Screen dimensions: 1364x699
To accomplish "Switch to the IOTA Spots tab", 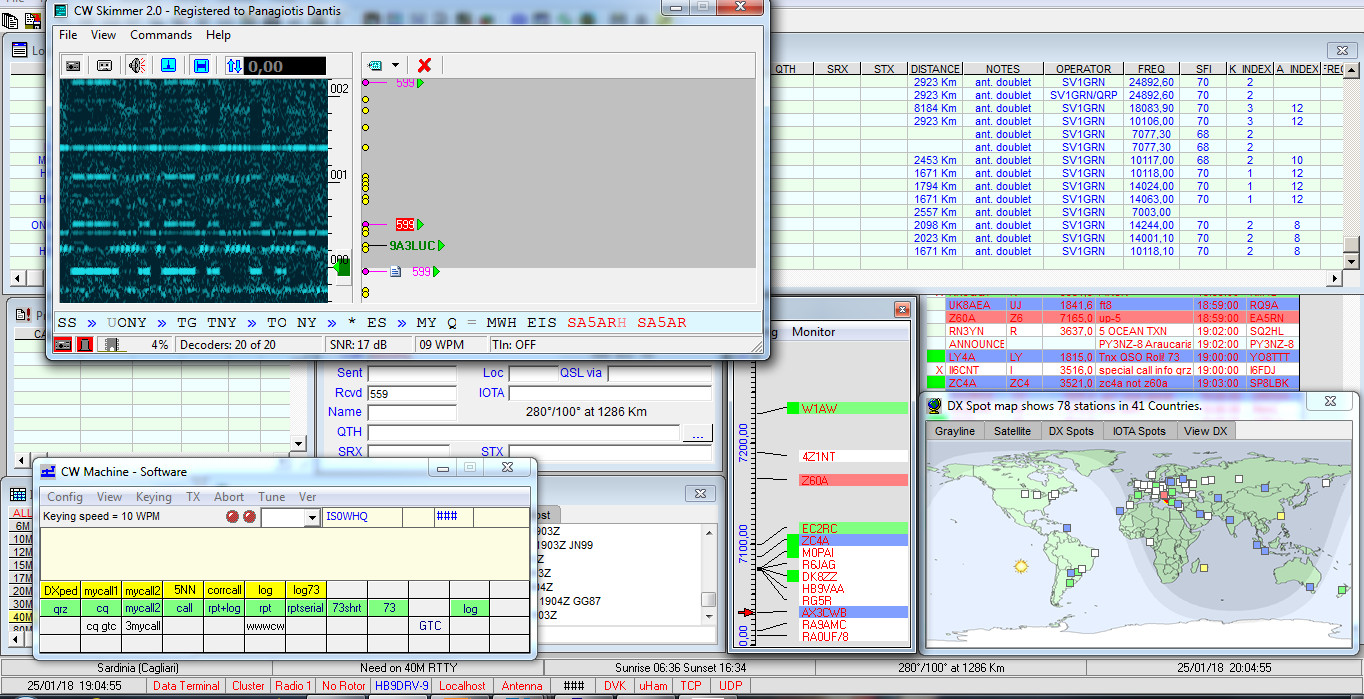I will 1139,431.
